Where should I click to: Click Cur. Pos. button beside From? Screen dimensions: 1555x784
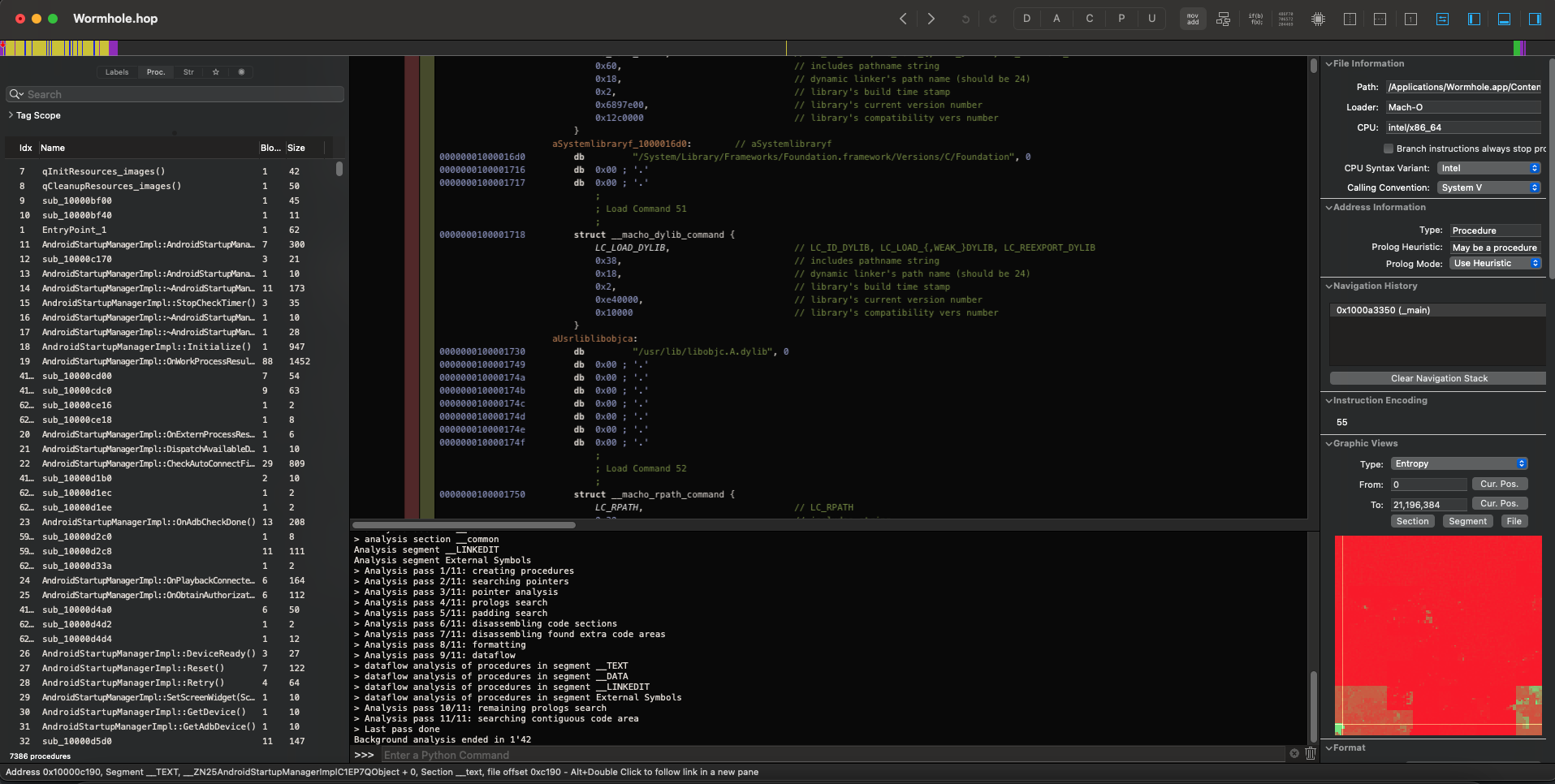(1499, 484)
